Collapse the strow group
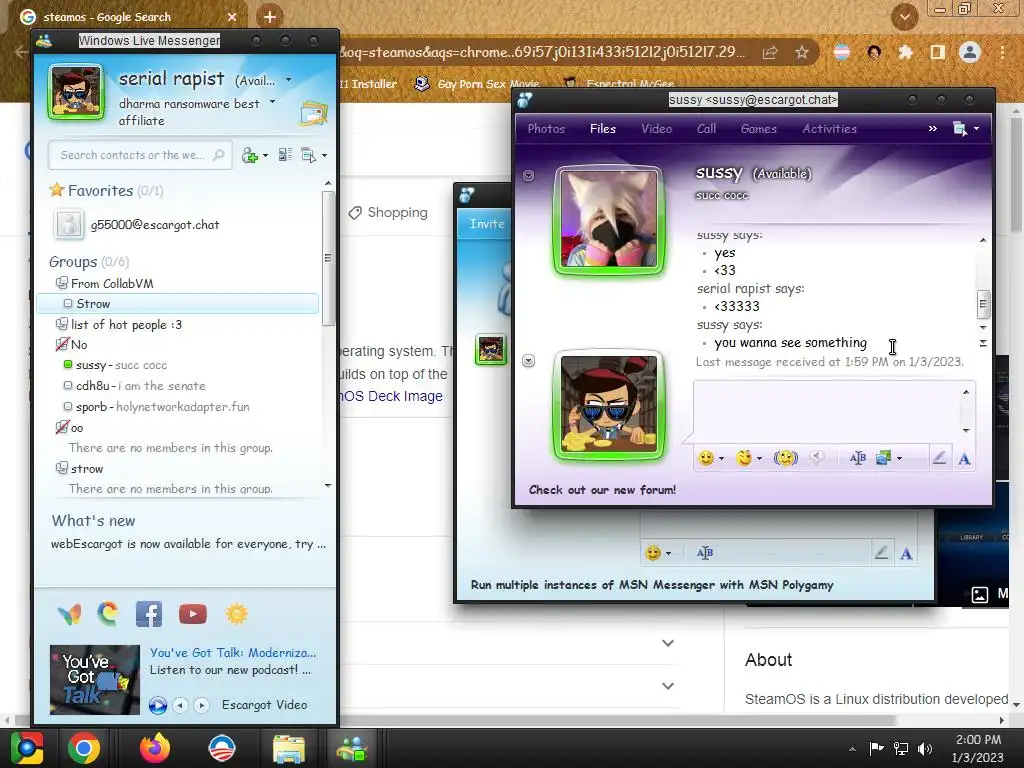Viewport: 1024px width, 768px height. point(61,468)
